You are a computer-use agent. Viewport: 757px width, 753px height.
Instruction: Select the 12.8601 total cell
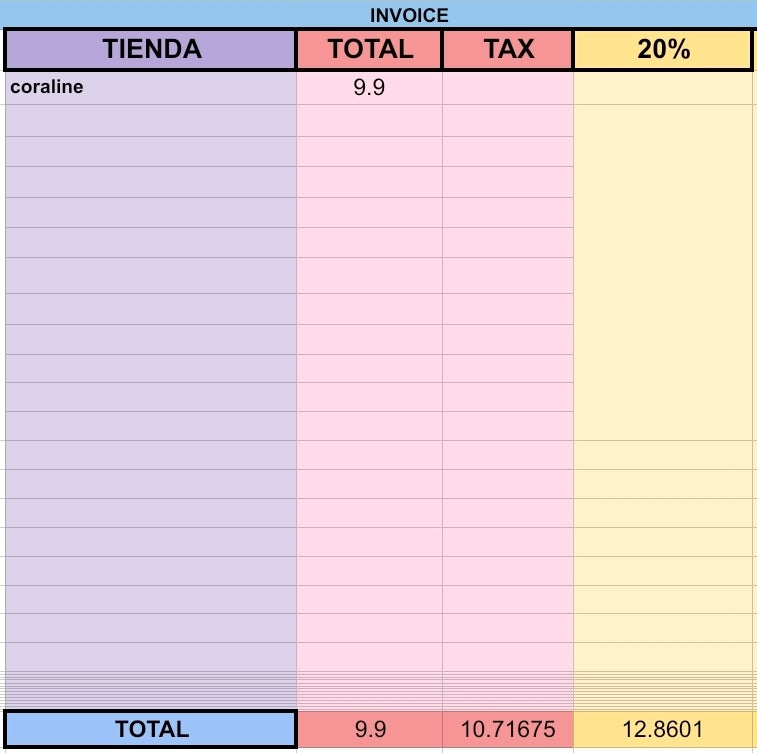point(663,729)
